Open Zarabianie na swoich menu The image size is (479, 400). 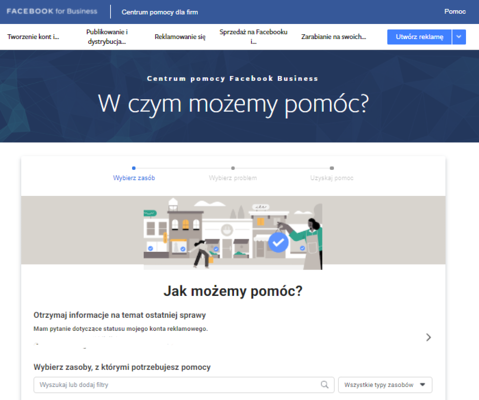(334, 37)
